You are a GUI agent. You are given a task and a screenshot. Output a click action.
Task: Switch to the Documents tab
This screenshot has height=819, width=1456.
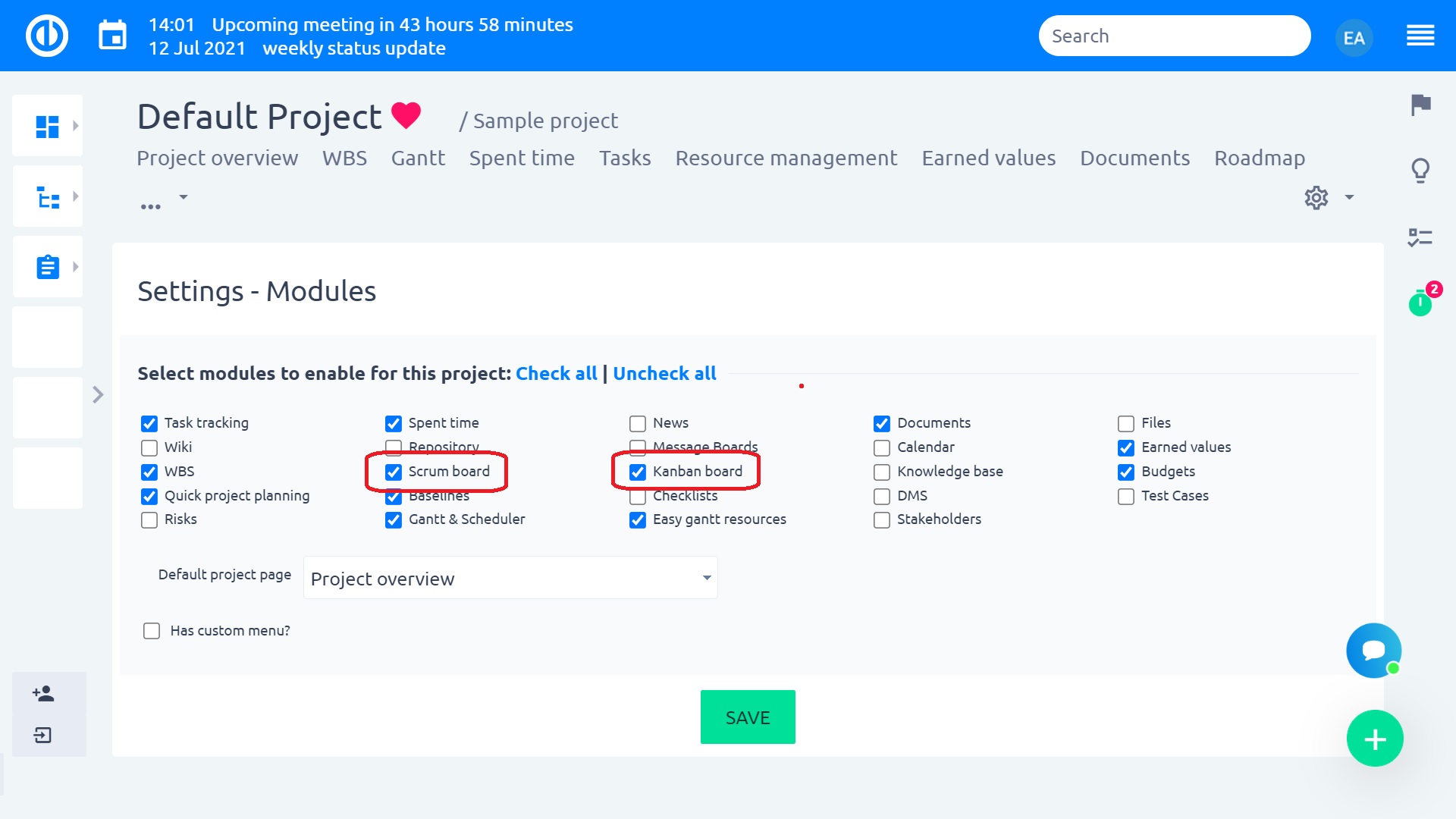coord(1135,158)
